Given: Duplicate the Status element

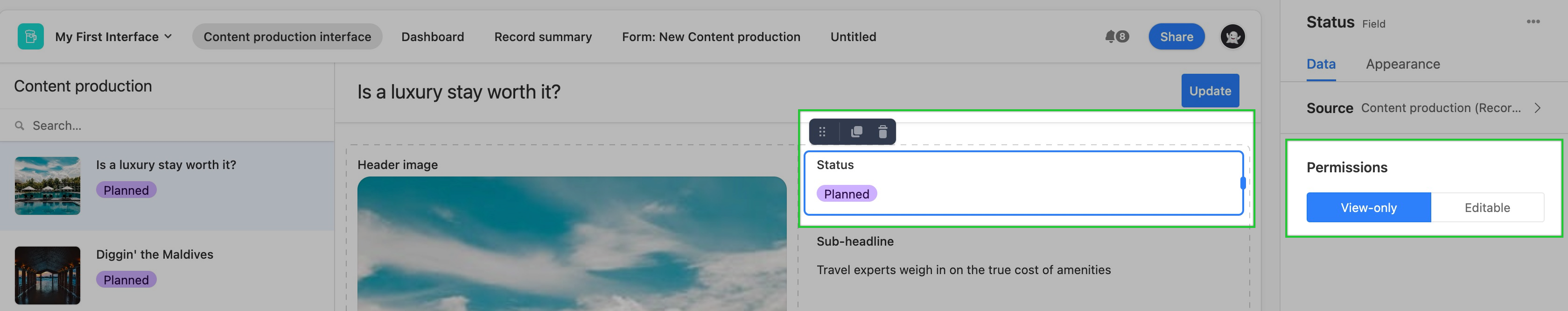Looking at the screenshot, I should [856, 132].
